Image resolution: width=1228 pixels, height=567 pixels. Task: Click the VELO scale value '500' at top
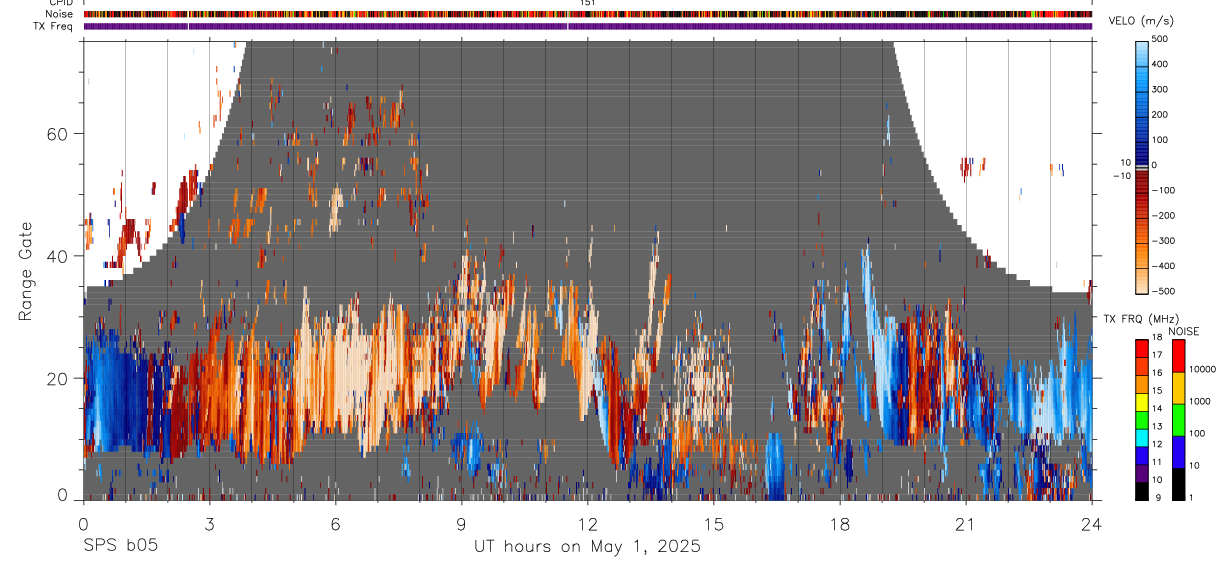(1161, 39)
